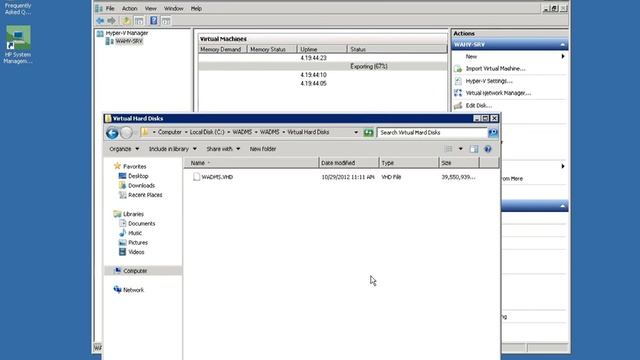This screenshot has height=360, width=640.
Task: Open HP System Management desktop shortcut
Action: click(18, 45)
